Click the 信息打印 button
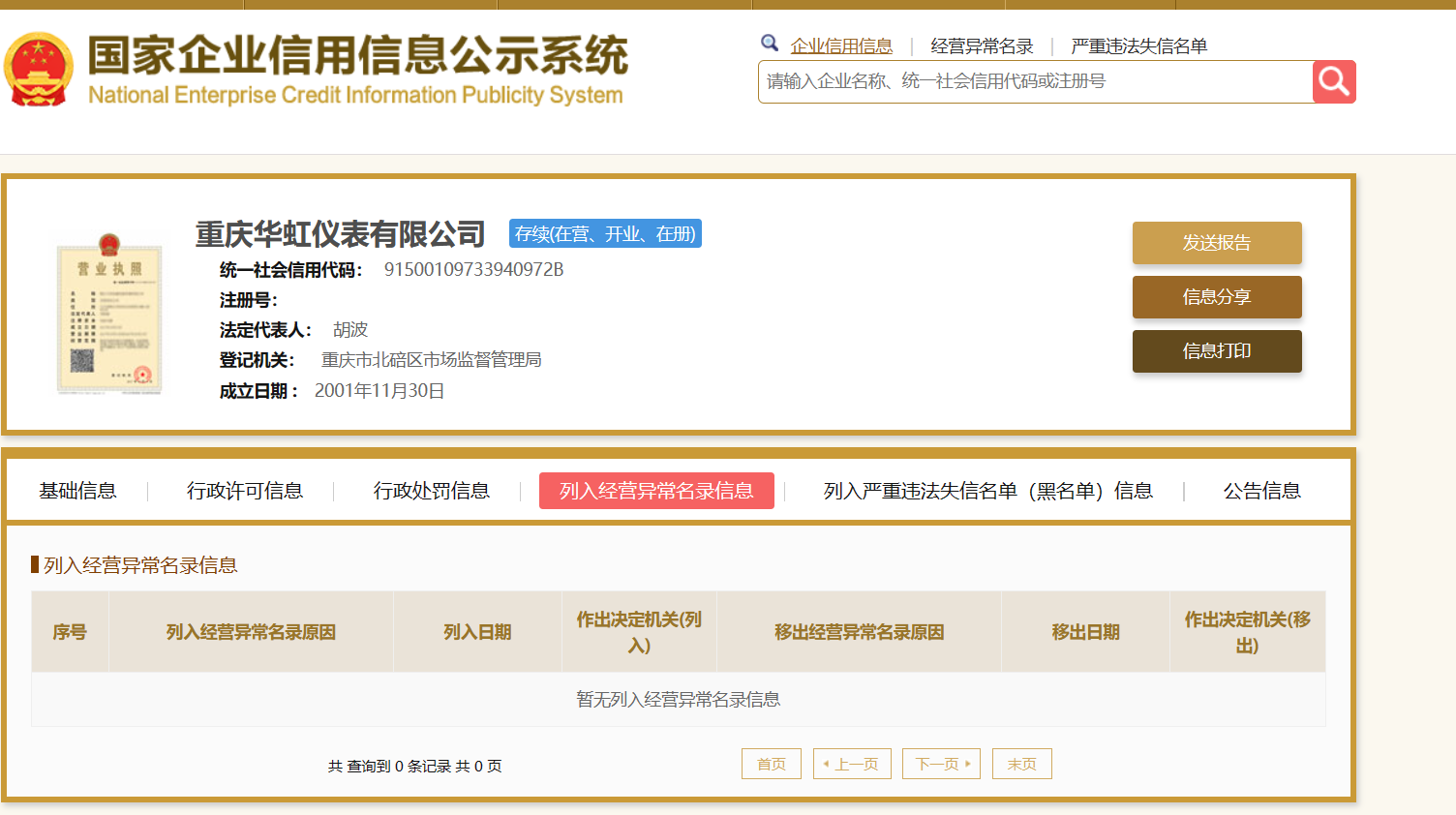Image resolution: width=1456 pixels, height=815 pixels. pos(1217,351)
